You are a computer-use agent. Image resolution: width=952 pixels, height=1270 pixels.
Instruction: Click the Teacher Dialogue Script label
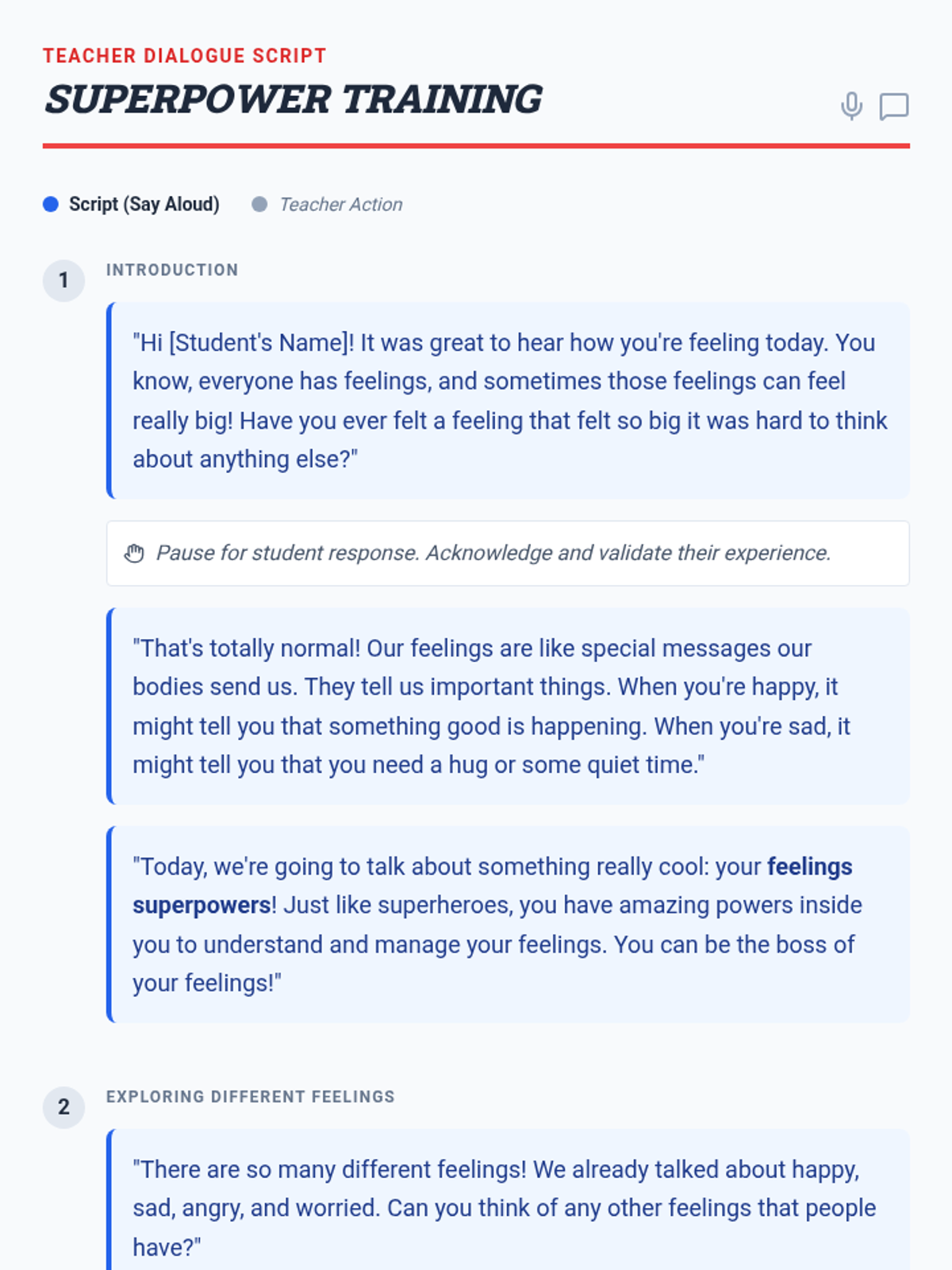184,56
